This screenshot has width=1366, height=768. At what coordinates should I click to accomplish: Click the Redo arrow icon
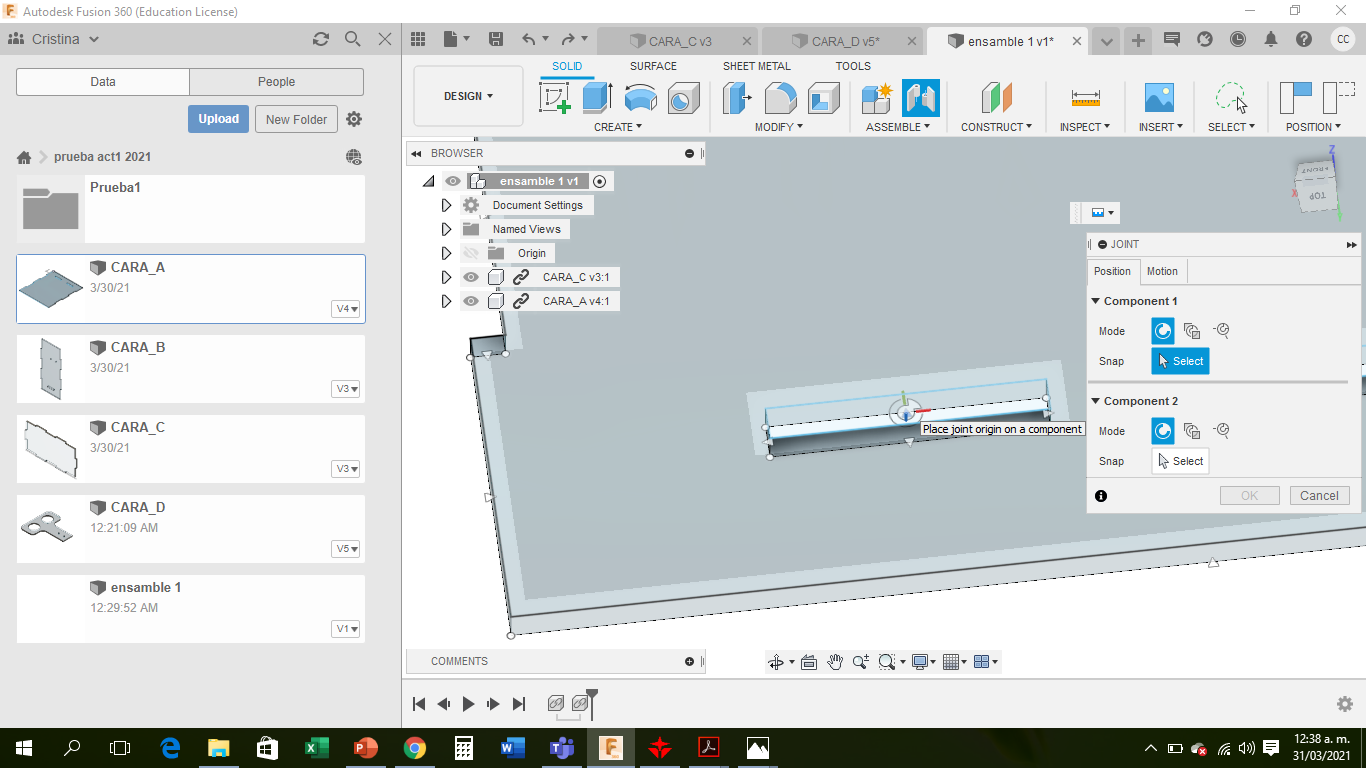coord(569,39)
